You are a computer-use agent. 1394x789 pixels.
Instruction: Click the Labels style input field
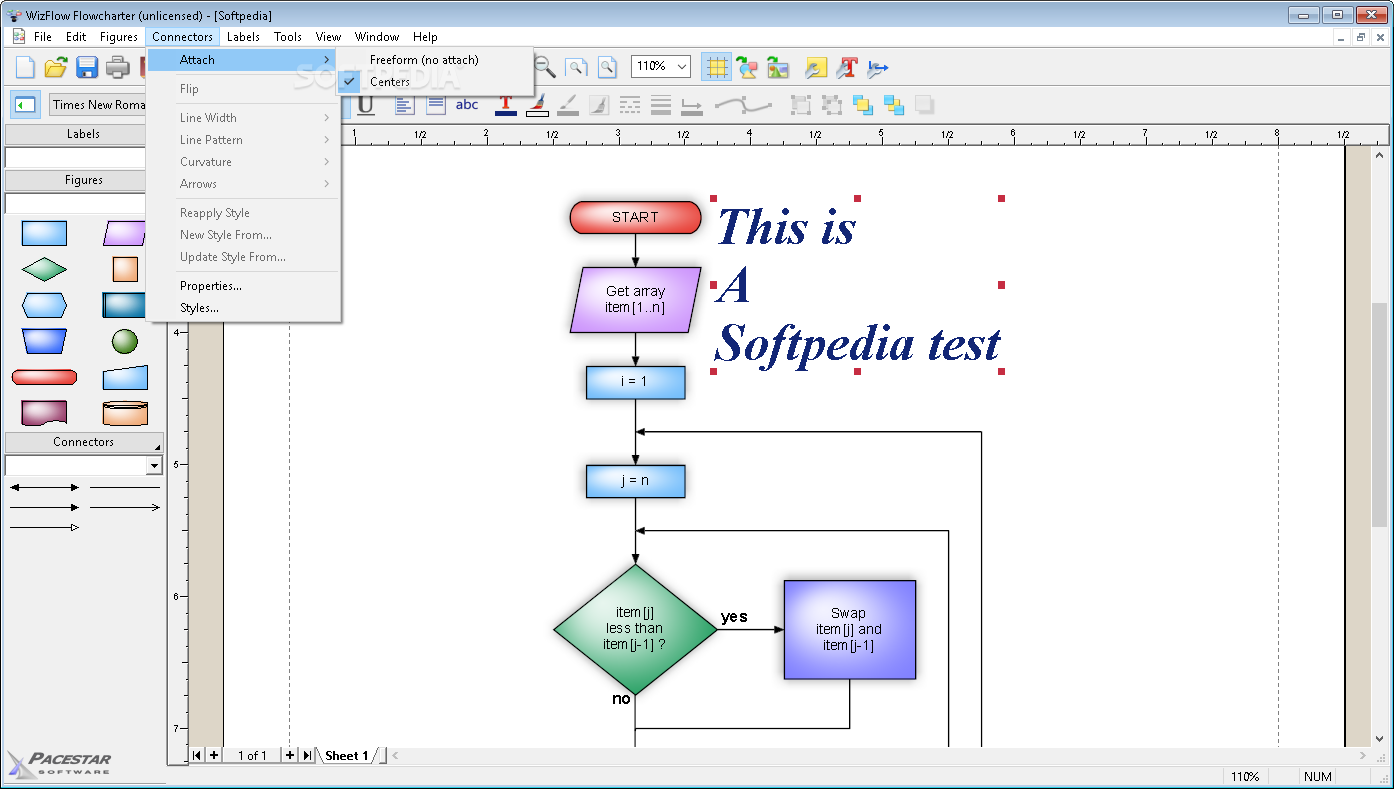click(x=76, y=157)
